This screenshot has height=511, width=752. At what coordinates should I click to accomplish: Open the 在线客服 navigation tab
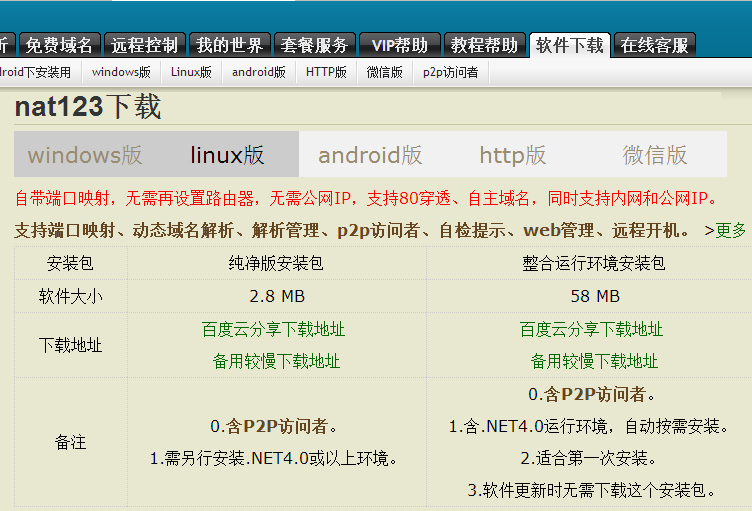click(x=655, y=45)
